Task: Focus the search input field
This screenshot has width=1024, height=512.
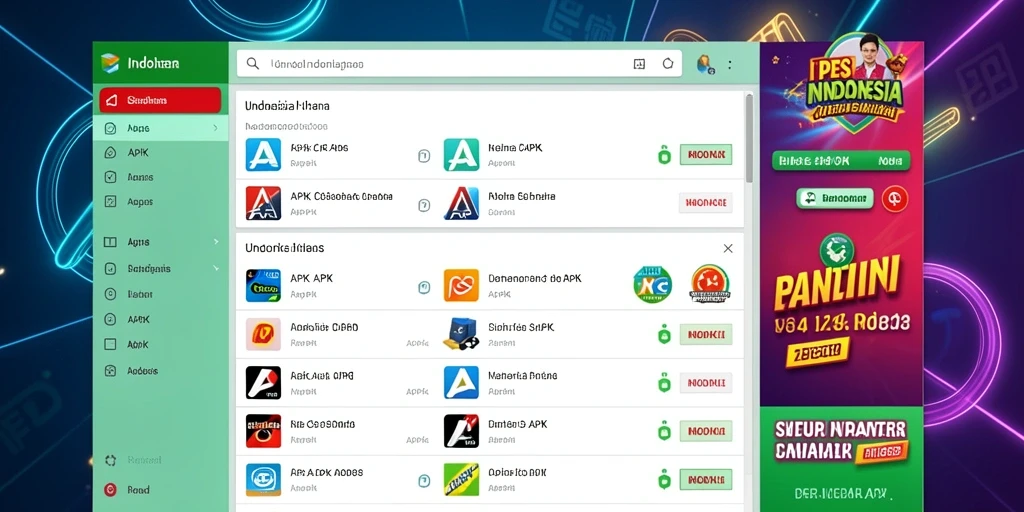Action: pos(459,64)
